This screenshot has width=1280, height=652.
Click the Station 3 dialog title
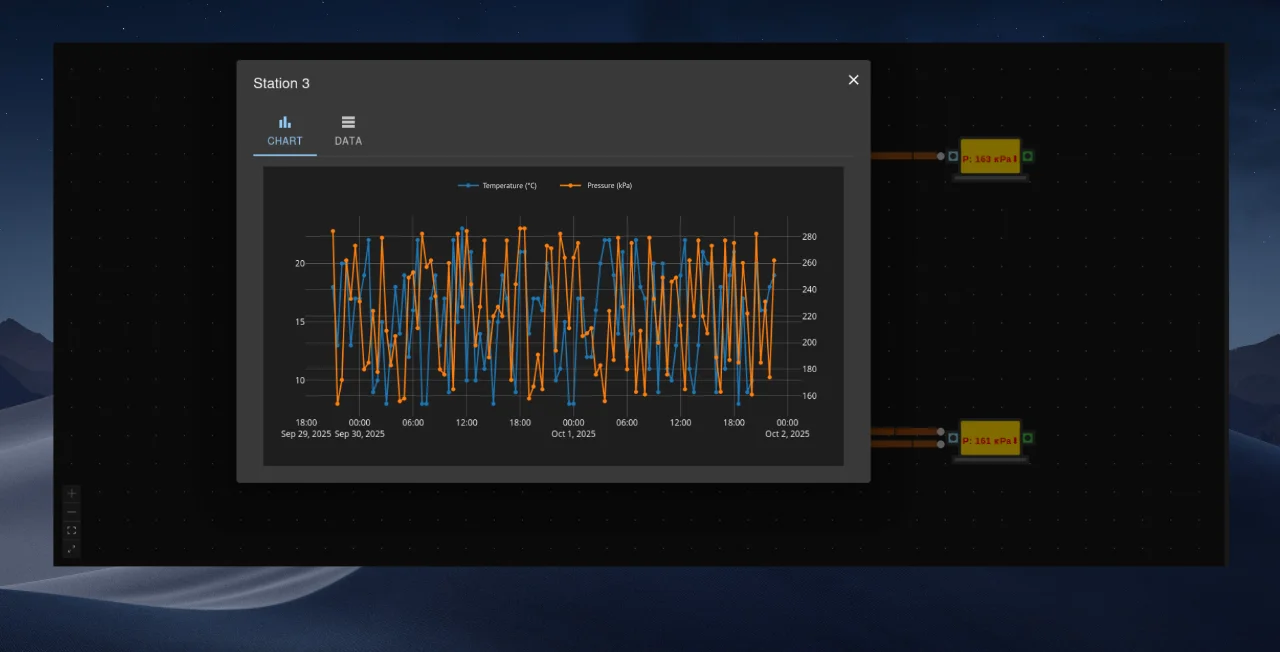point(281,83)
